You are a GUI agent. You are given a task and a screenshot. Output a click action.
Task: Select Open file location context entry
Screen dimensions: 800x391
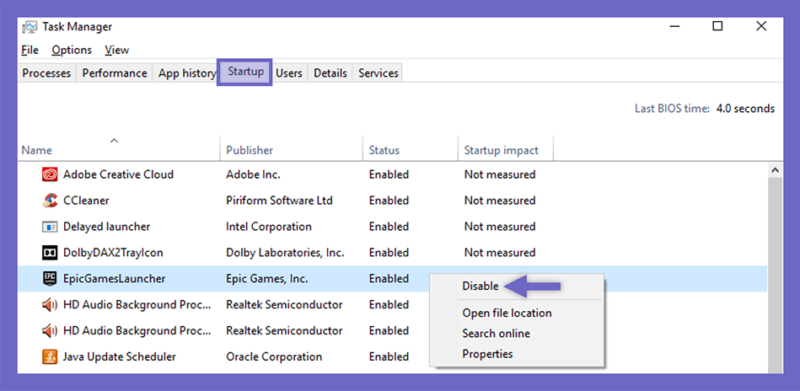pos(507,313)
